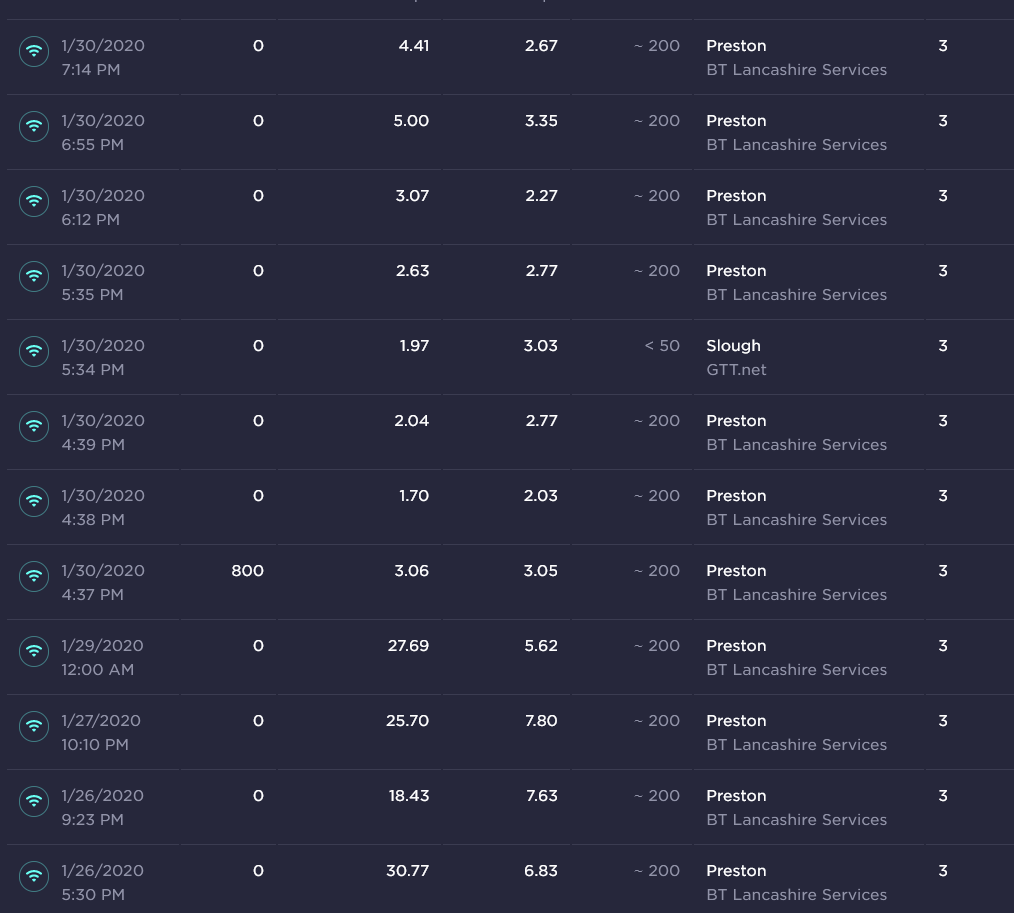Click the Wi-Fi icon for the 5:35 PM result

pyautogui.click(x=34, y=276)
